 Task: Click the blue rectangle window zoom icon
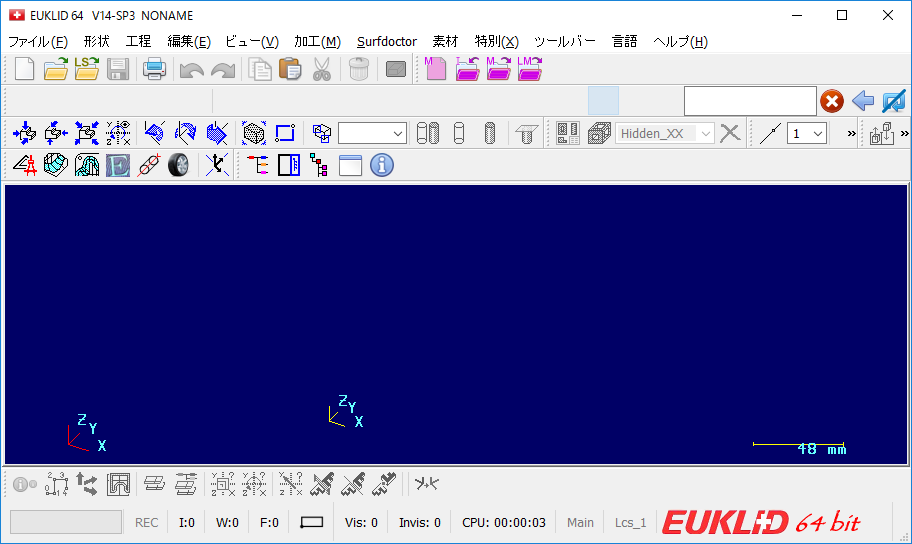pos(285,133)
